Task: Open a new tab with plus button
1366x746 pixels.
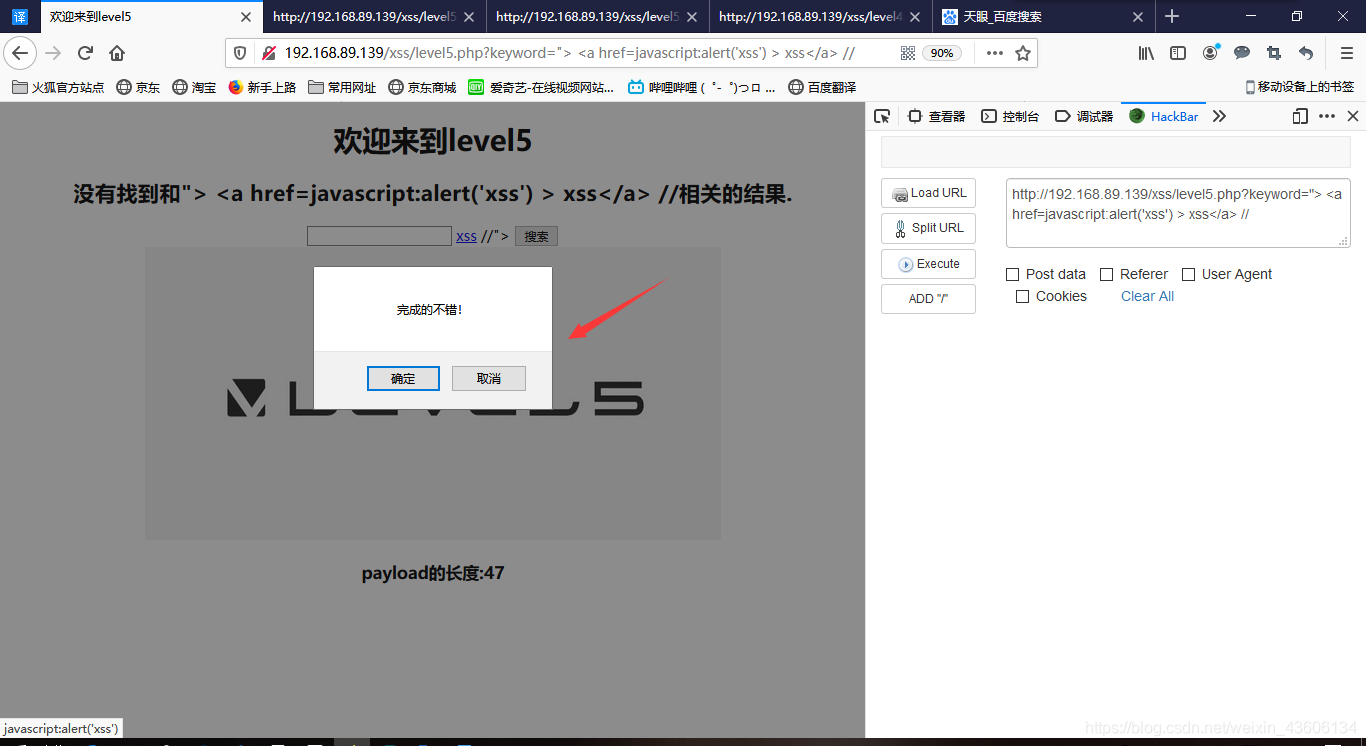Action: coord(1172,16)
